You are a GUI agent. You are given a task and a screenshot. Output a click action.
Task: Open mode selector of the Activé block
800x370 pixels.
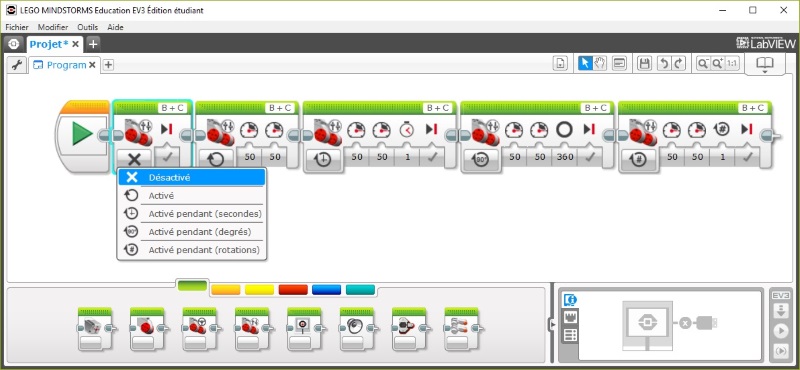[216, 159]
